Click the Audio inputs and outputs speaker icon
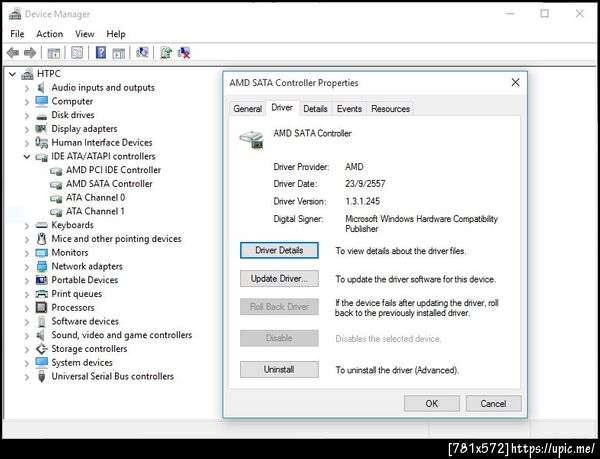Viewport: 600px width, 459px height. 41,88
